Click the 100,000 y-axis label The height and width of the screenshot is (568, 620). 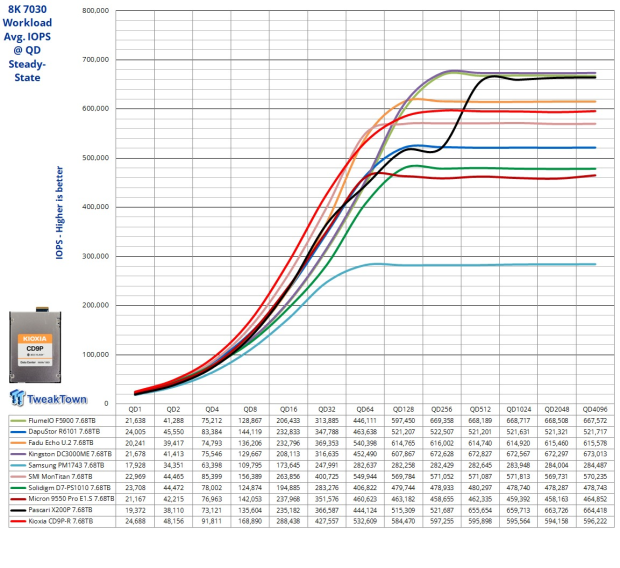click(x=96, y=354)
